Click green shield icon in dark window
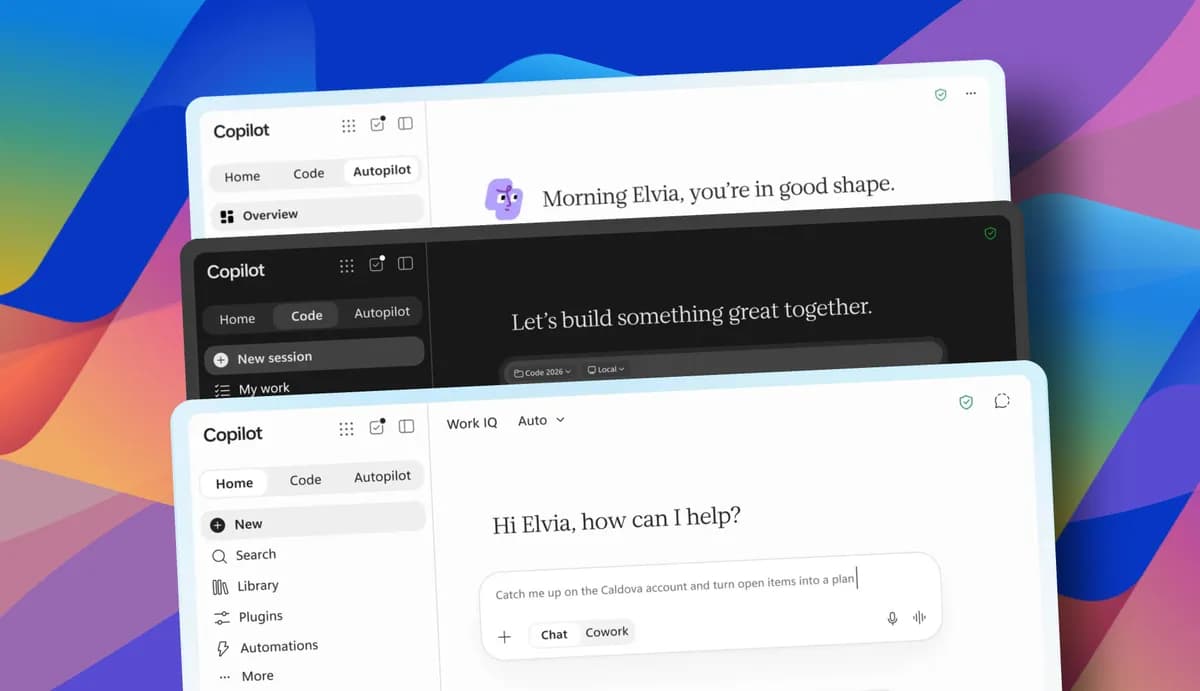 click(x=990, y=233)
